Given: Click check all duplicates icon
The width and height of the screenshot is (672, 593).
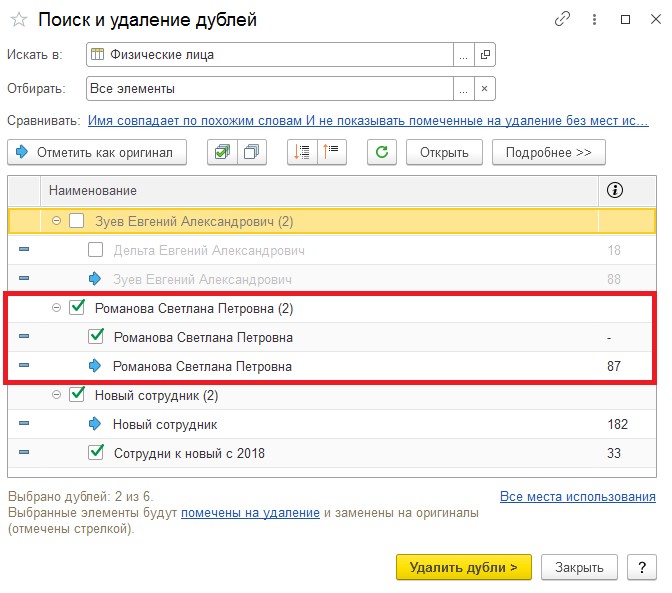Looking at the screenshot, I should point(221,153).
